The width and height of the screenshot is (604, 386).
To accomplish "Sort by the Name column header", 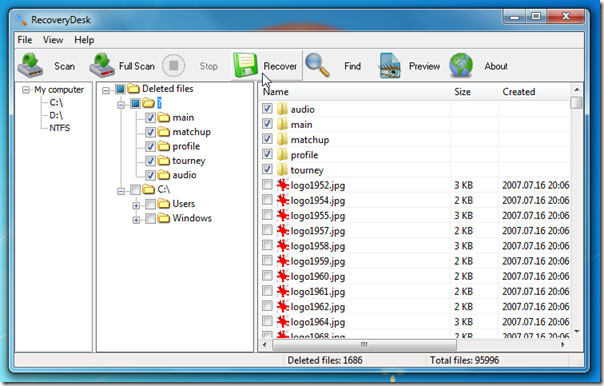I will click(354, 92).
